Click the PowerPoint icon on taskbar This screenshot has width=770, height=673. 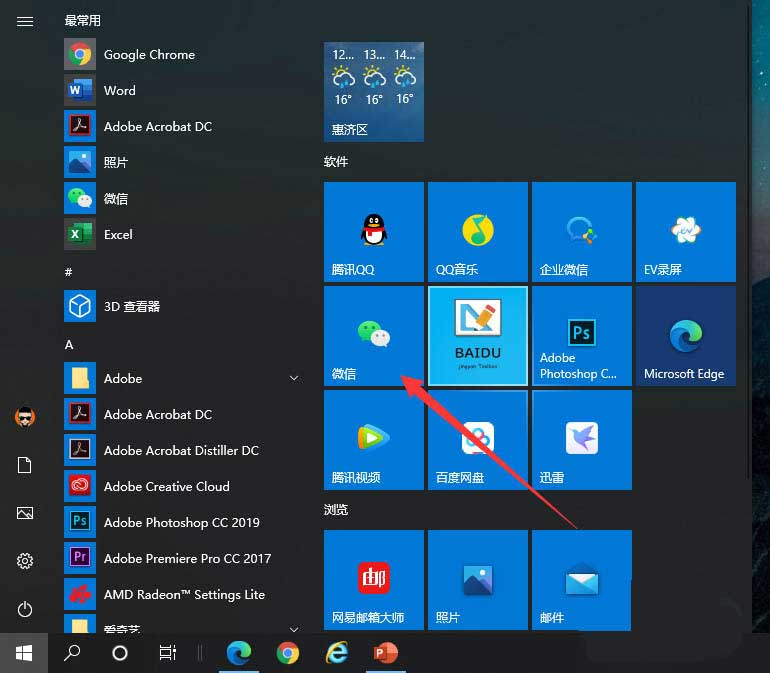coord(383,653)
